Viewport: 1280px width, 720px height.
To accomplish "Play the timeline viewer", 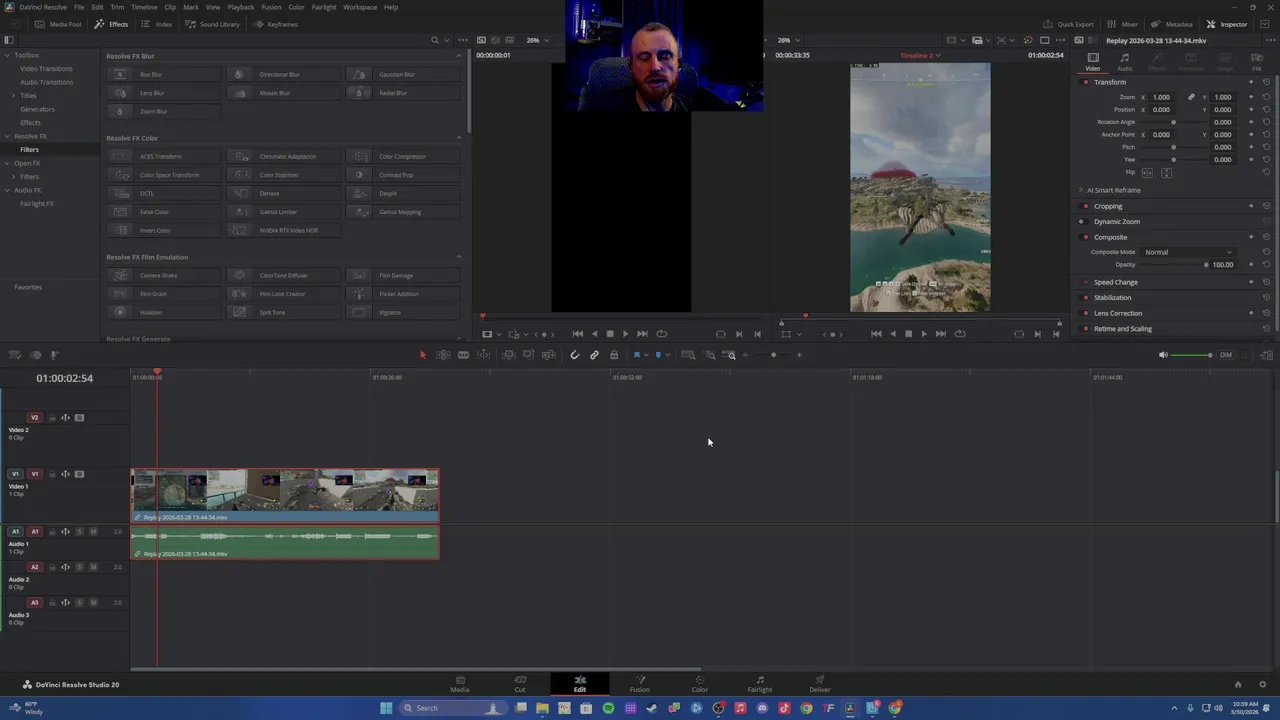I will coord(923,334).
